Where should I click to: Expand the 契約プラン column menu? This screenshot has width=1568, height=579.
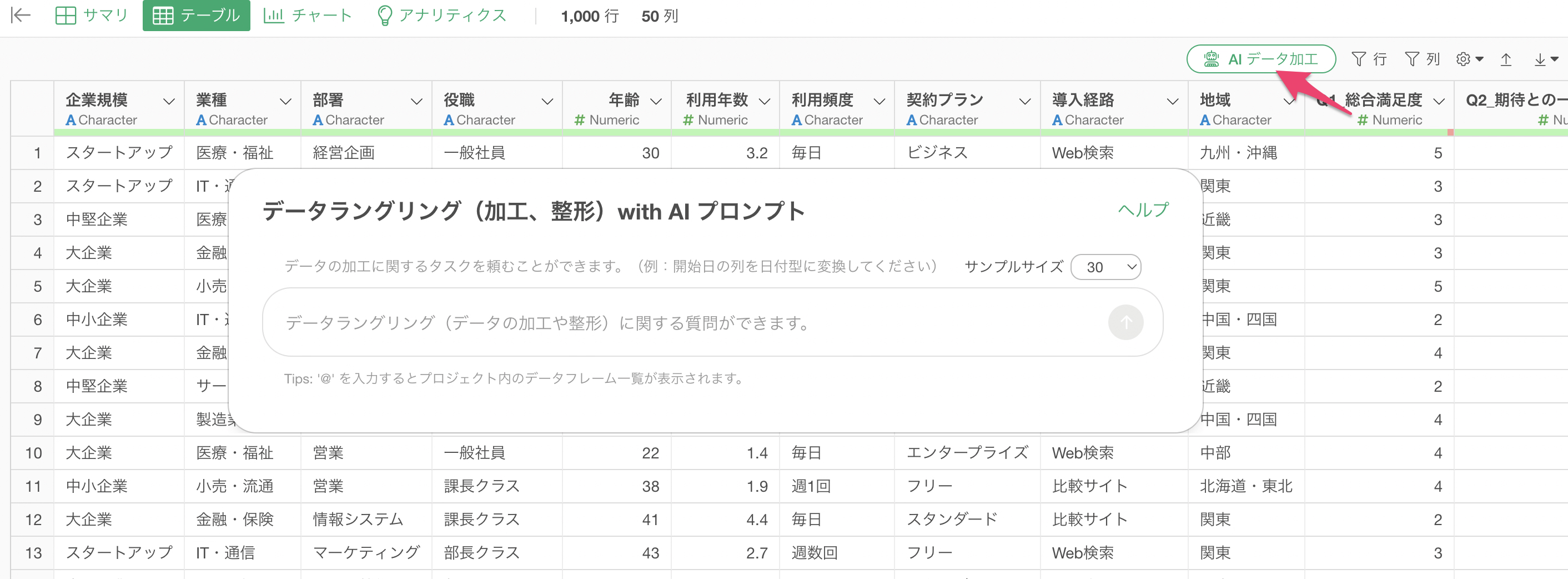1025,101
